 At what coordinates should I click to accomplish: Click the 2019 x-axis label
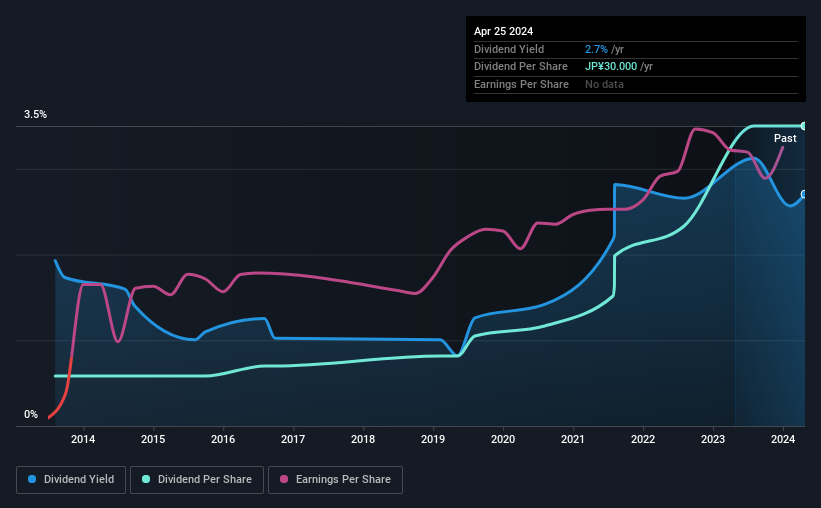coord(433,439)
